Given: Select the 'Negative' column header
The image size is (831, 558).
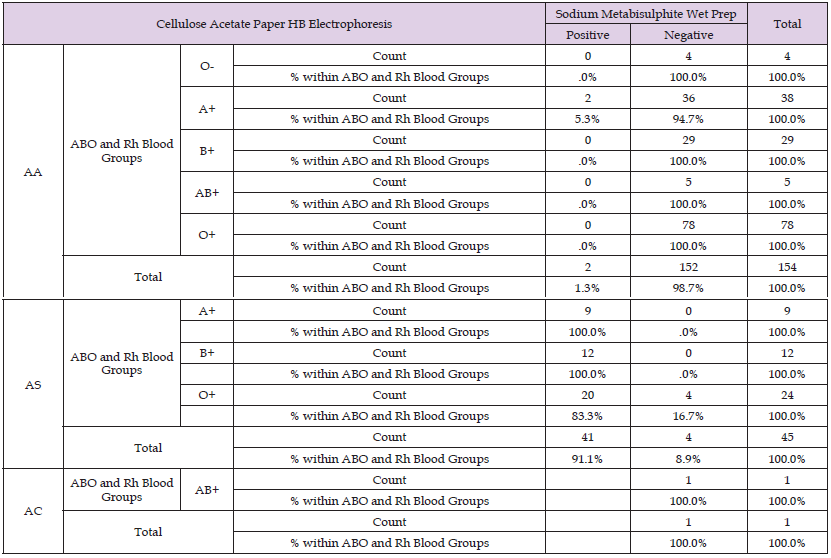Looking at the screenshot, I should [x=688, y=35].
